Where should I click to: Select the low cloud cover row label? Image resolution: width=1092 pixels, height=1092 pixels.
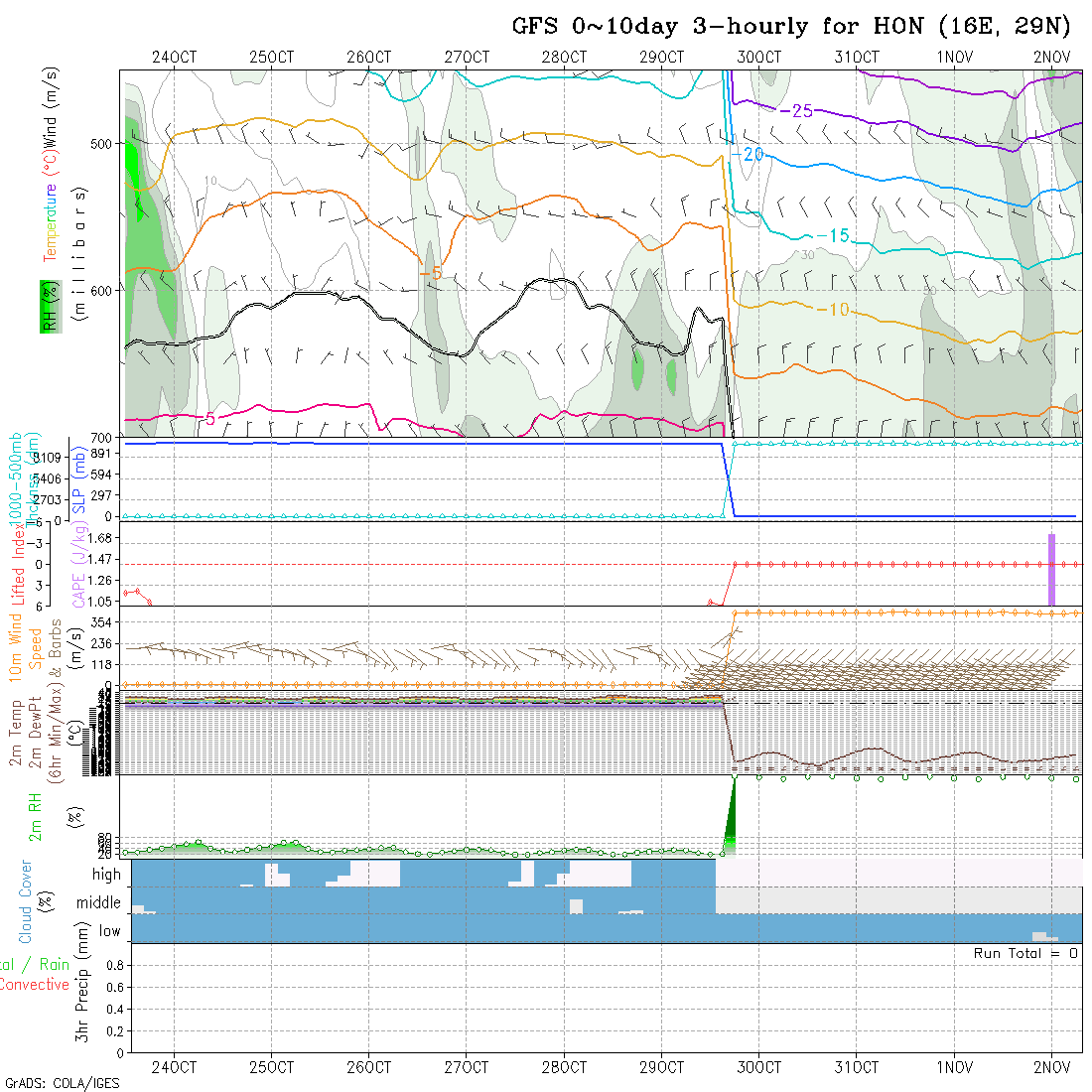(x=109, y=930)
